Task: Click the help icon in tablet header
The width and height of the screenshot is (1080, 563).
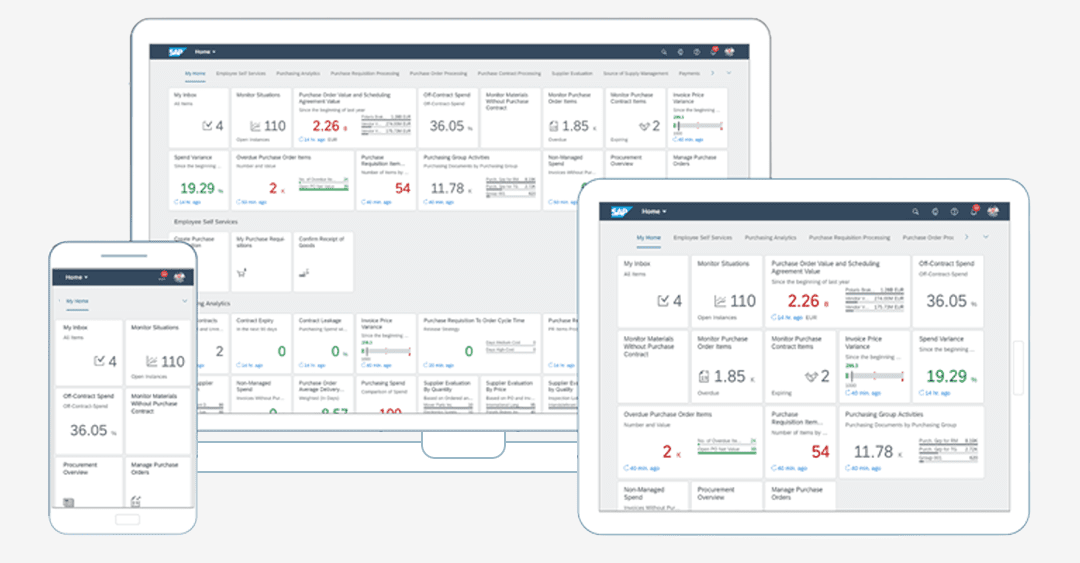Action: pyautogui.click(x=954, y=212)
